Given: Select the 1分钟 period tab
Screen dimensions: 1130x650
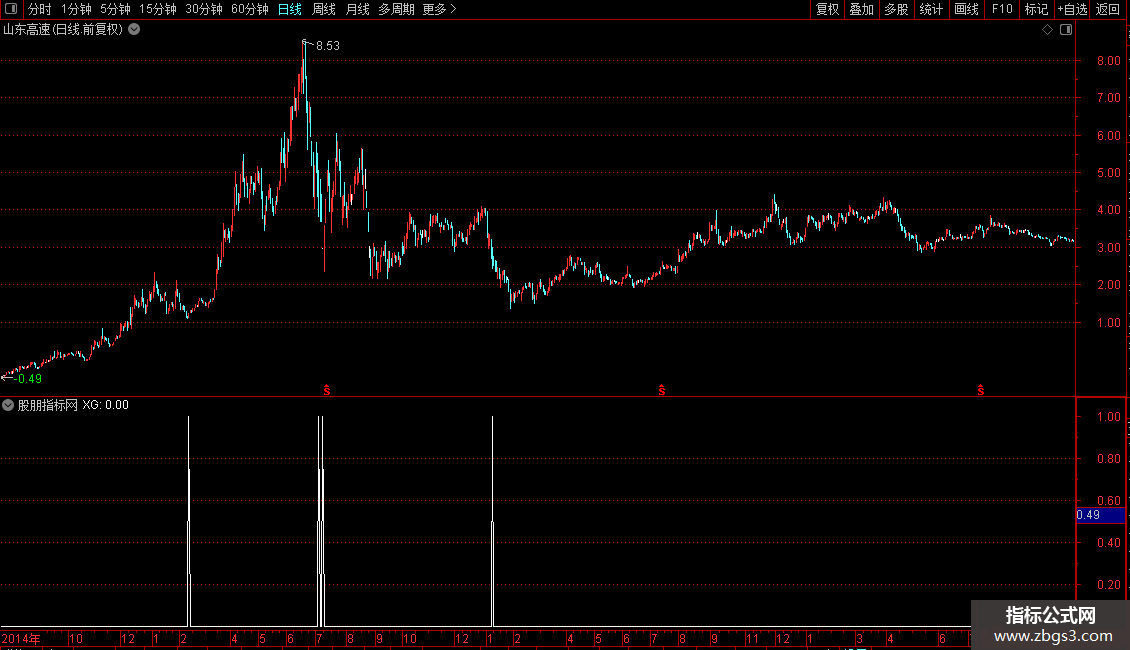Looking at the screenshot, I should (76, 9).
